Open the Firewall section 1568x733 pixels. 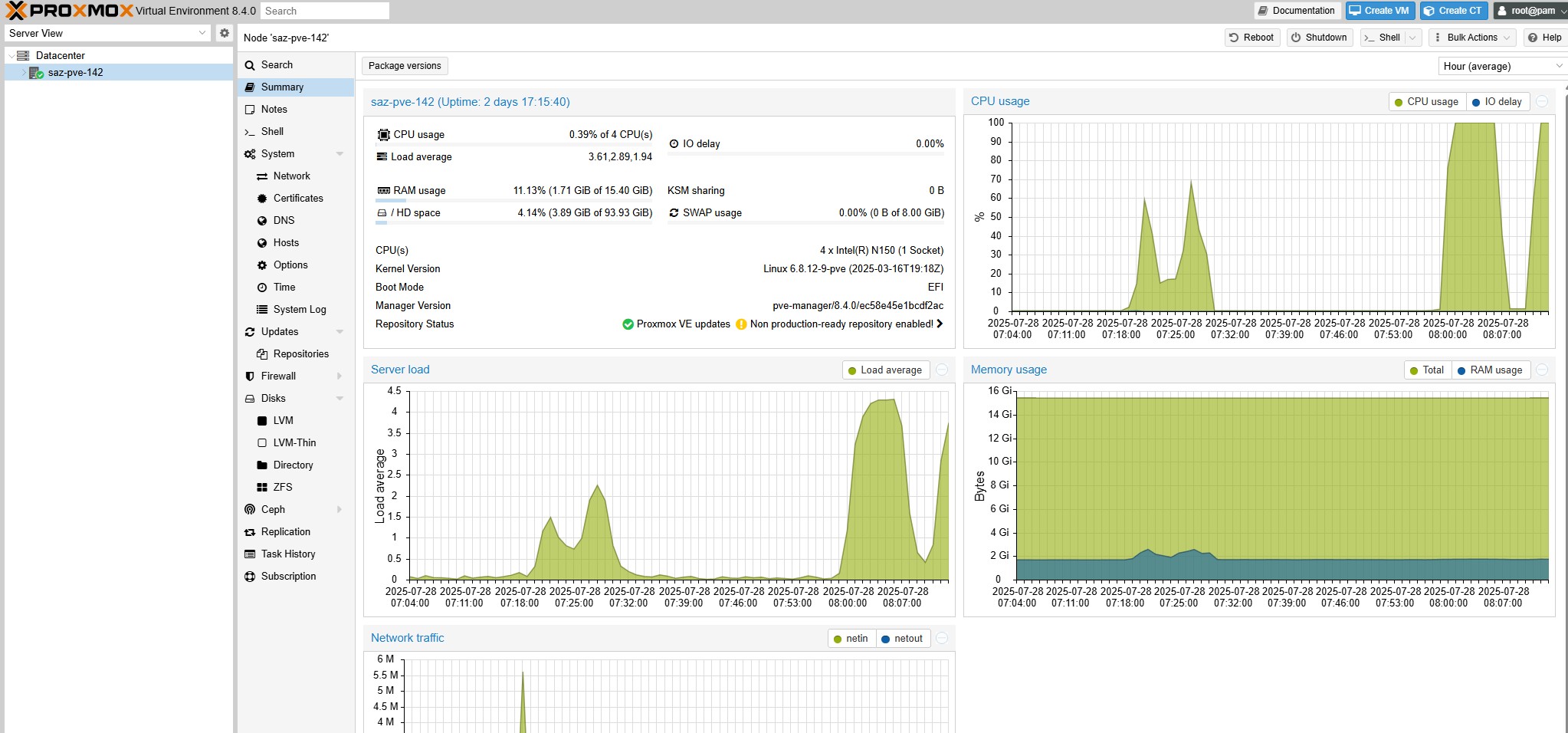pyautogui.click(x=278, y=376)
